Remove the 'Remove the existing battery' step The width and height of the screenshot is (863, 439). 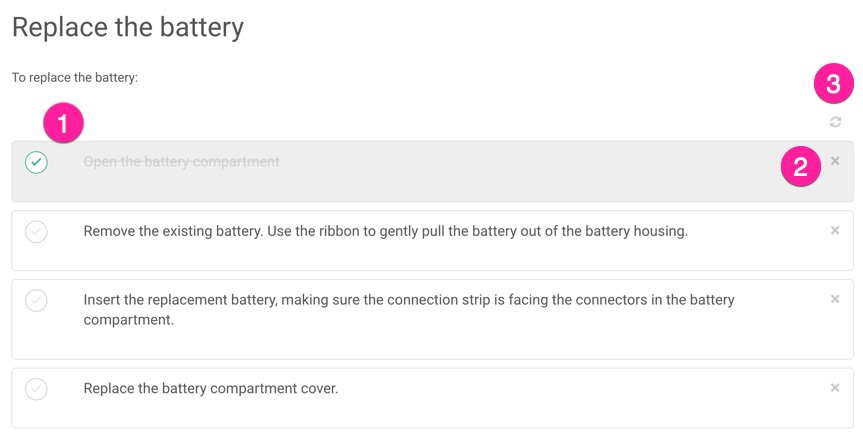coord(835,231)
